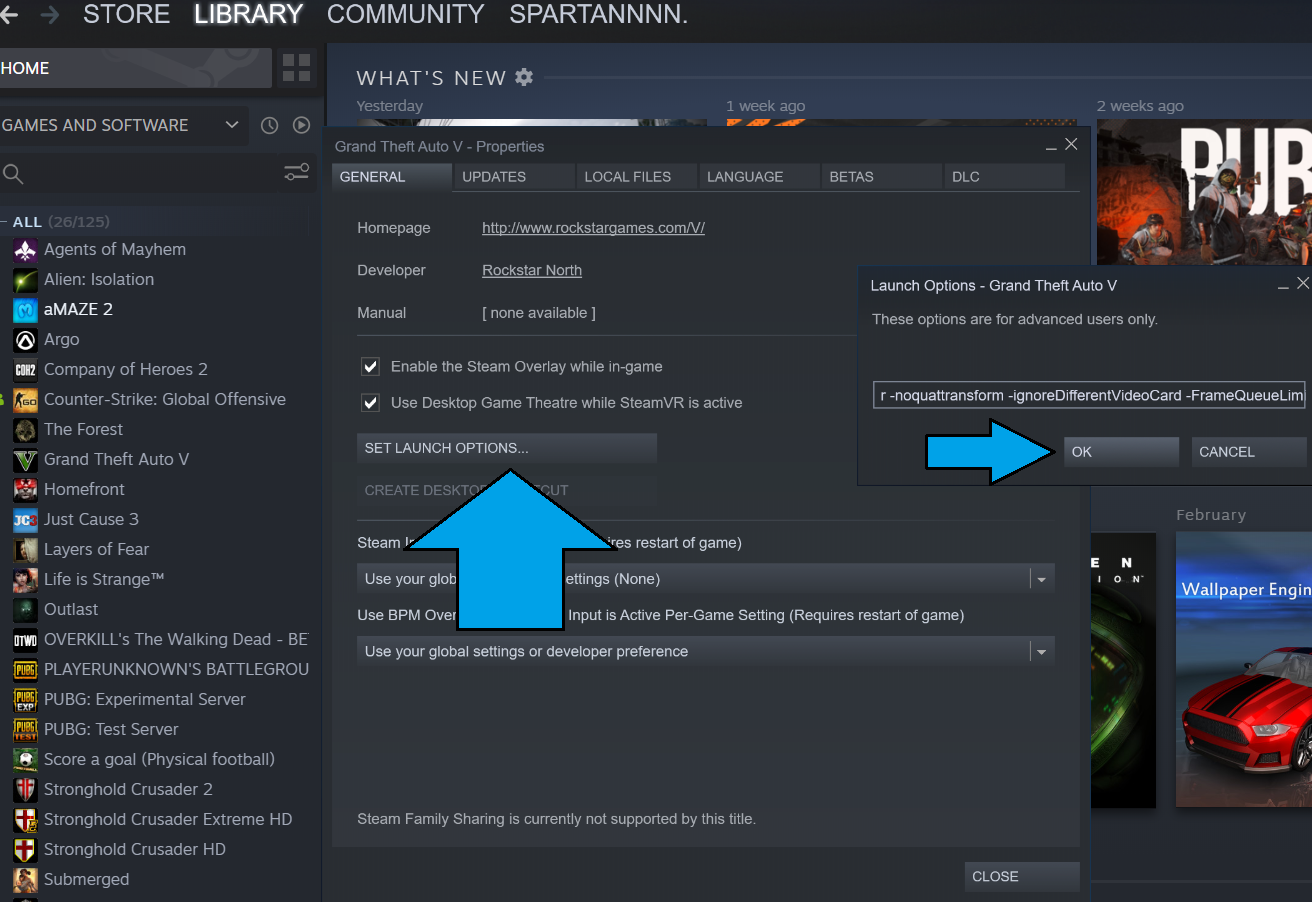The height and width of the screenshot is (902, 1312).
Task: Toggle the ready-to-play filter icon
Action: click(x=301, y=125)
